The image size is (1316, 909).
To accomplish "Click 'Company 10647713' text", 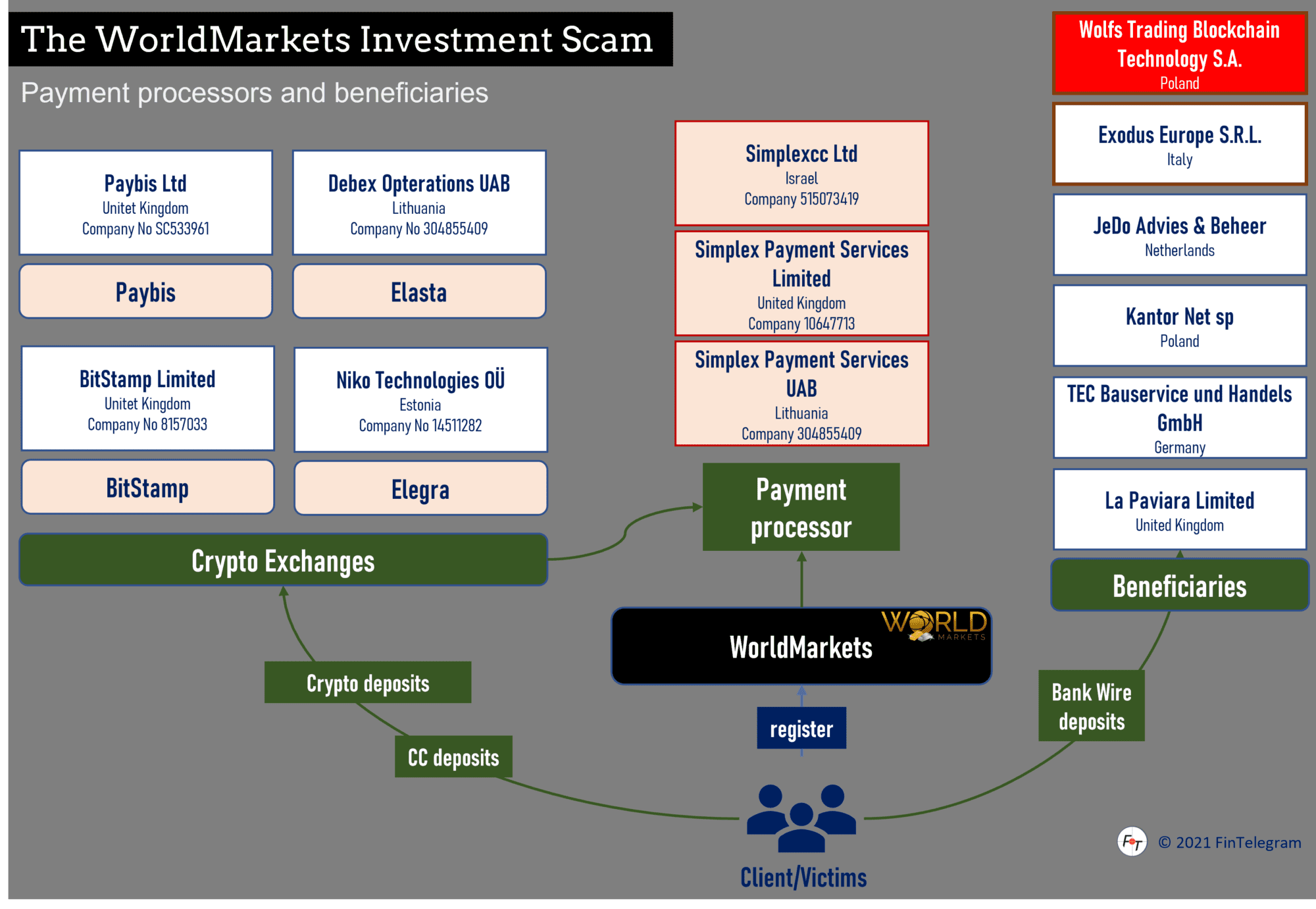I will tap(801, 324).
